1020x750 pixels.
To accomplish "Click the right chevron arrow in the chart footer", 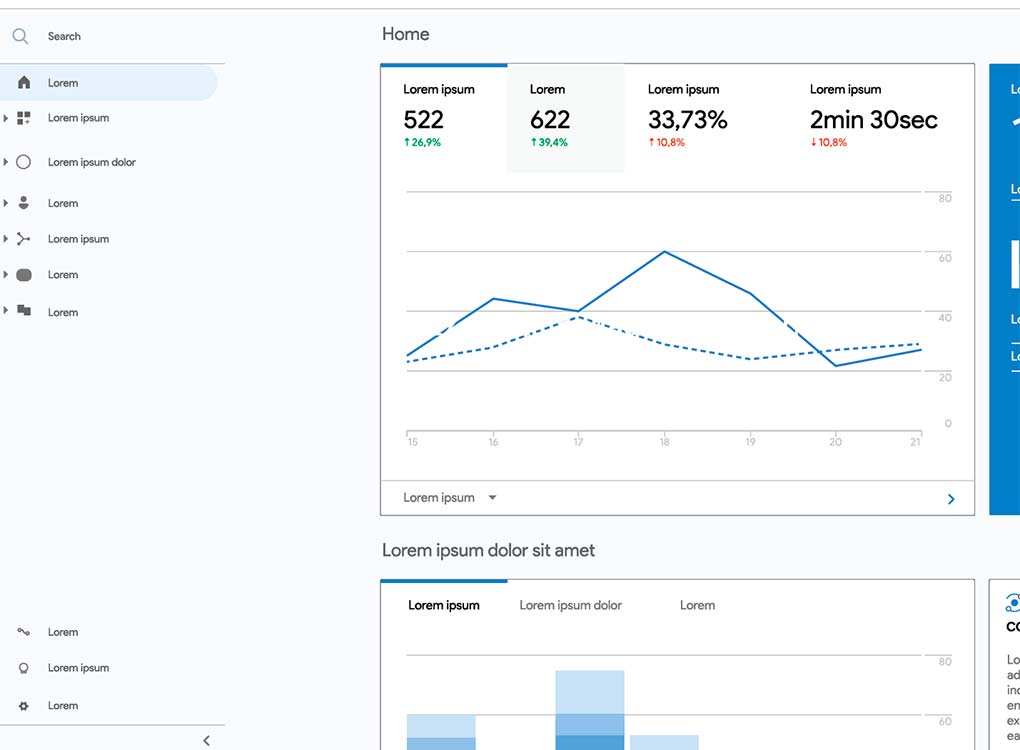I will [951, 499].
